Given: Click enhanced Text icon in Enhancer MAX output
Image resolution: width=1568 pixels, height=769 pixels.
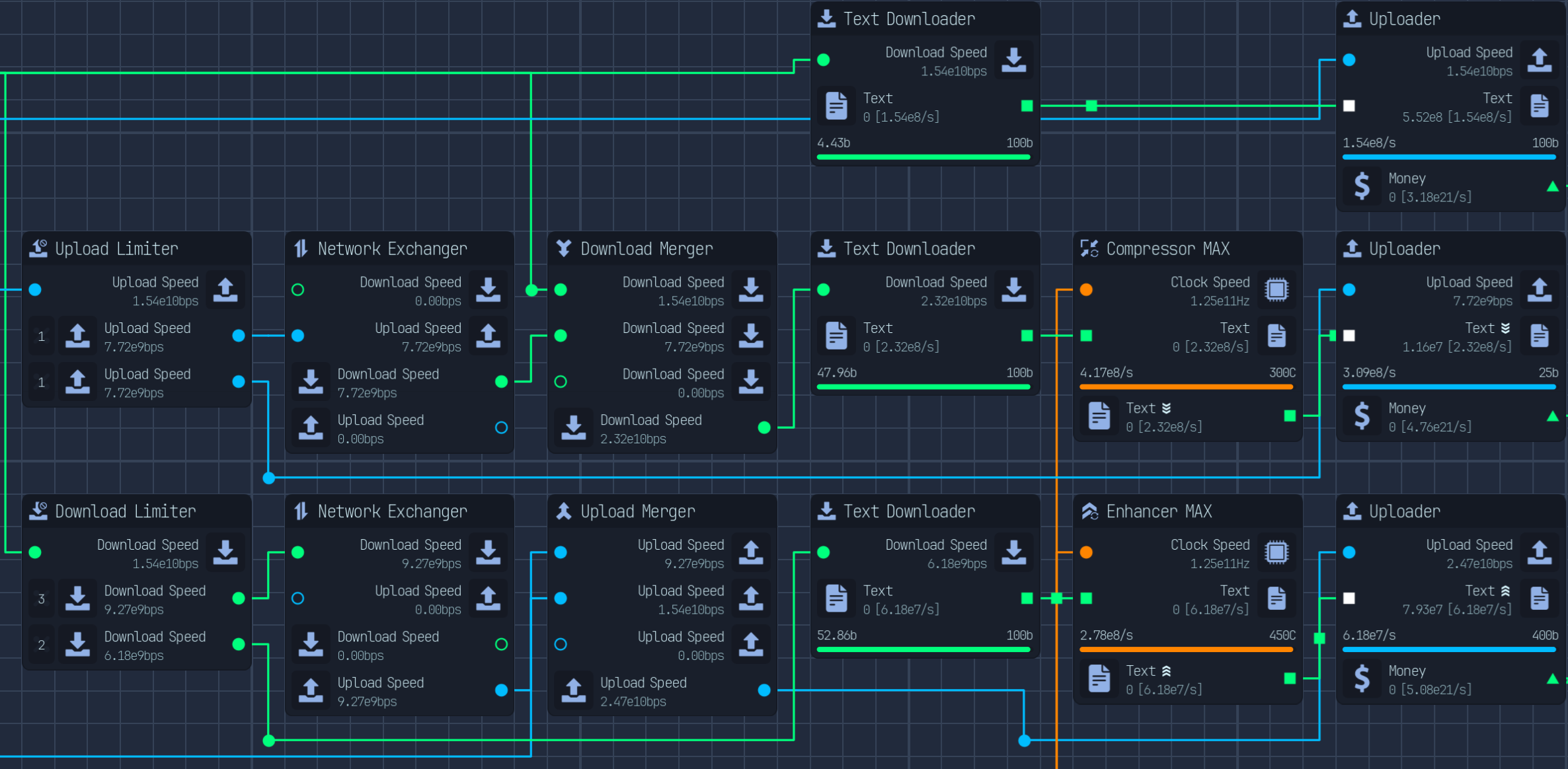Looking at the screenshot, I should [x=1099, y=678].
